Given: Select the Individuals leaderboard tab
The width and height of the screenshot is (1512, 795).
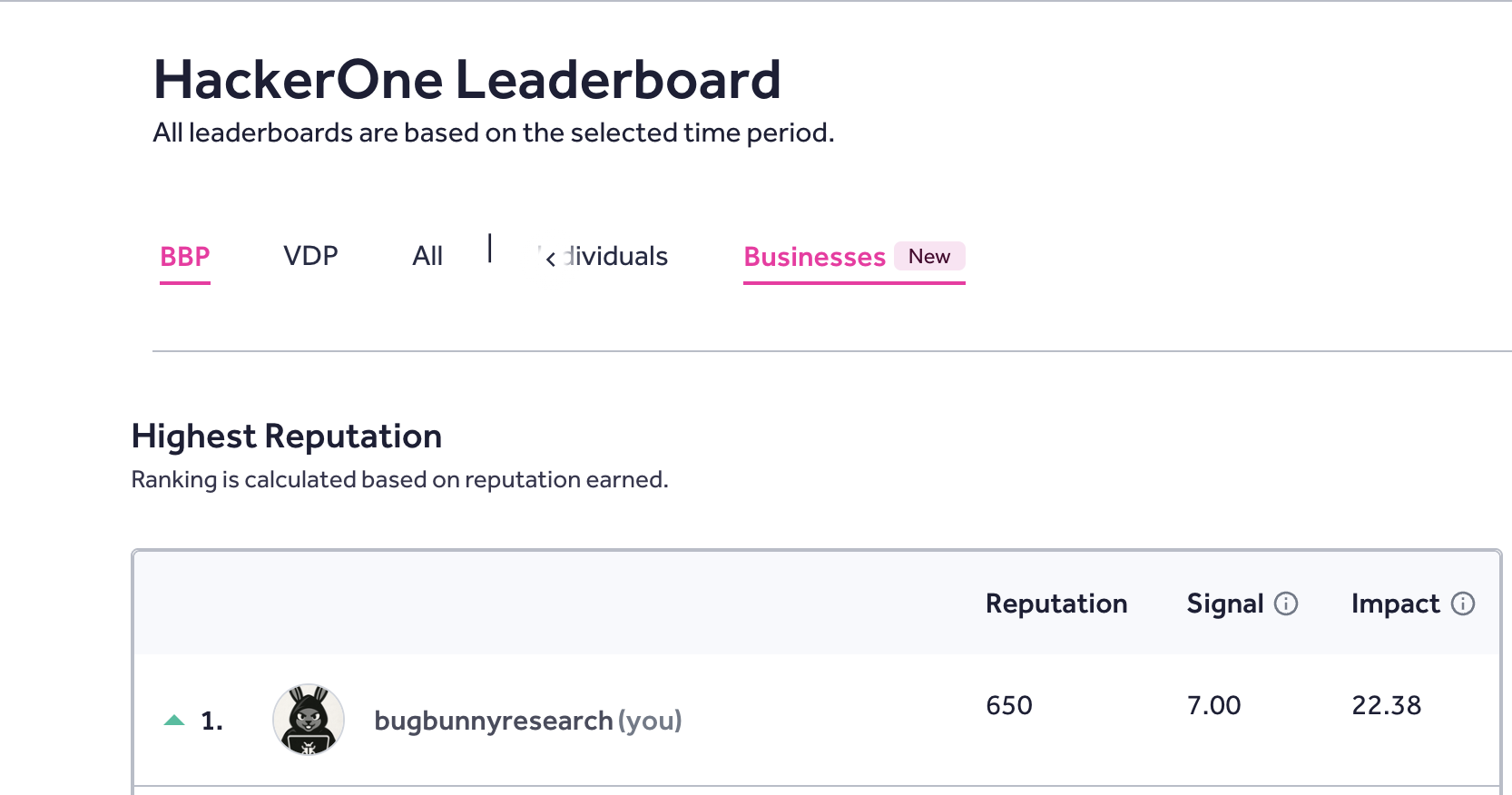Looking at the screenshot, I should (614, 256).
